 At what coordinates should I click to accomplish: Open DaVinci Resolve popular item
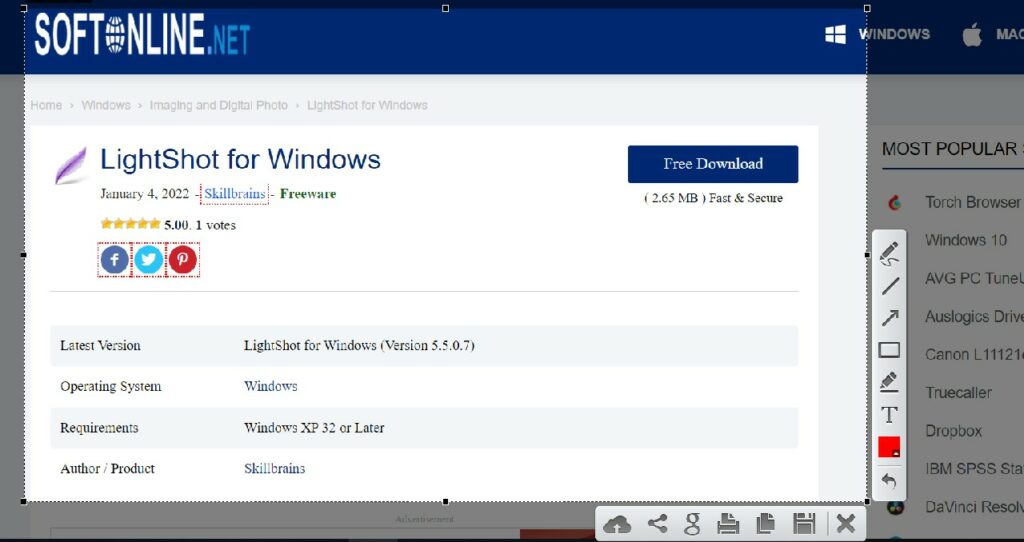pos(974,507)
